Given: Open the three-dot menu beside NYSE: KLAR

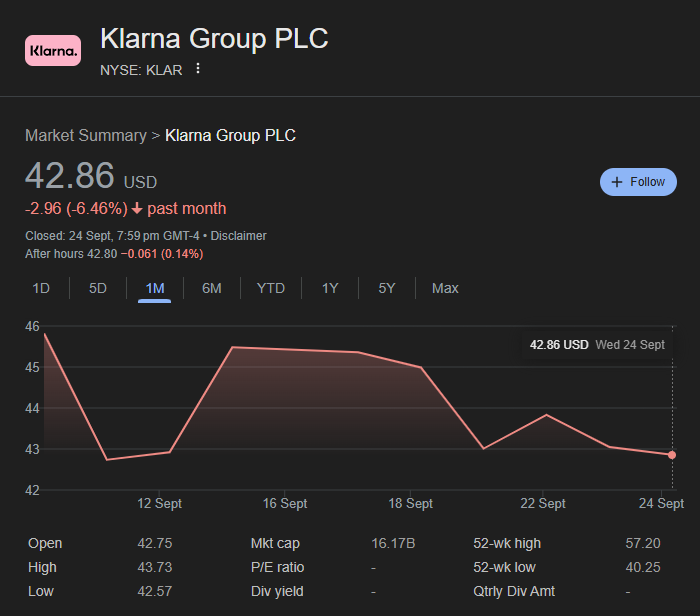Looking at the screenshot, I should coord(198,69).
